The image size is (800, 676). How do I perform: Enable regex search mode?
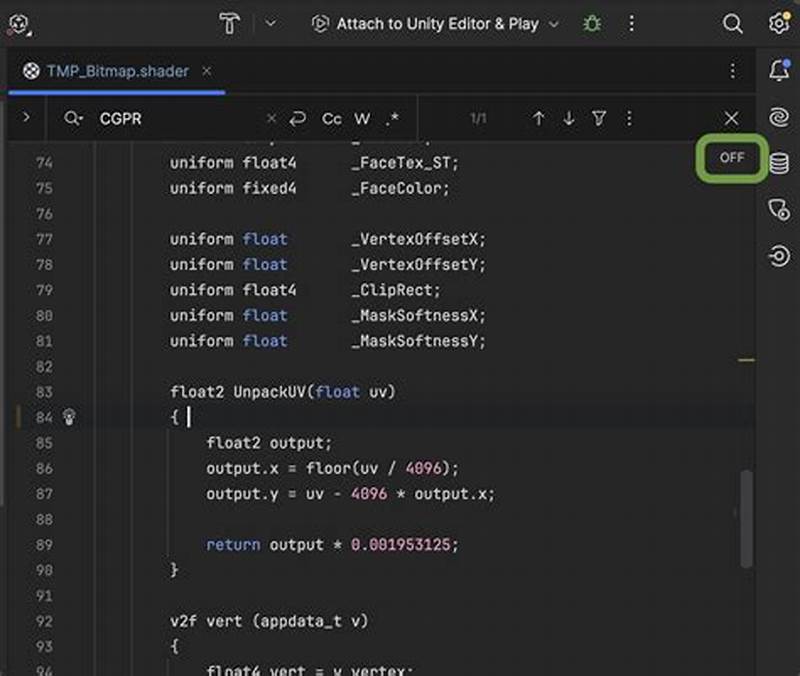[391, 118]
